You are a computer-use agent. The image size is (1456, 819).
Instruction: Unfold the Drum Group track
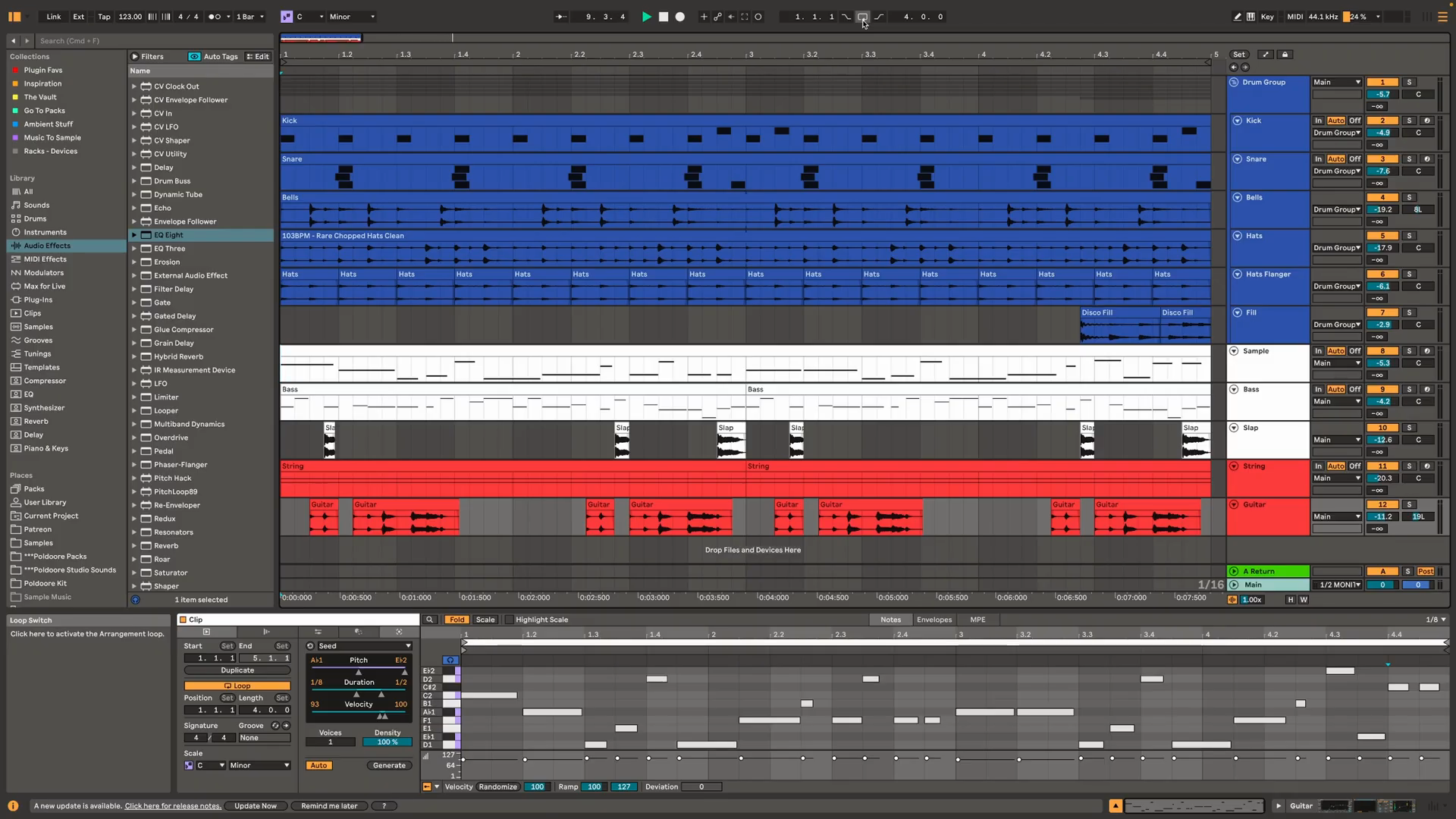[1234, 82]
